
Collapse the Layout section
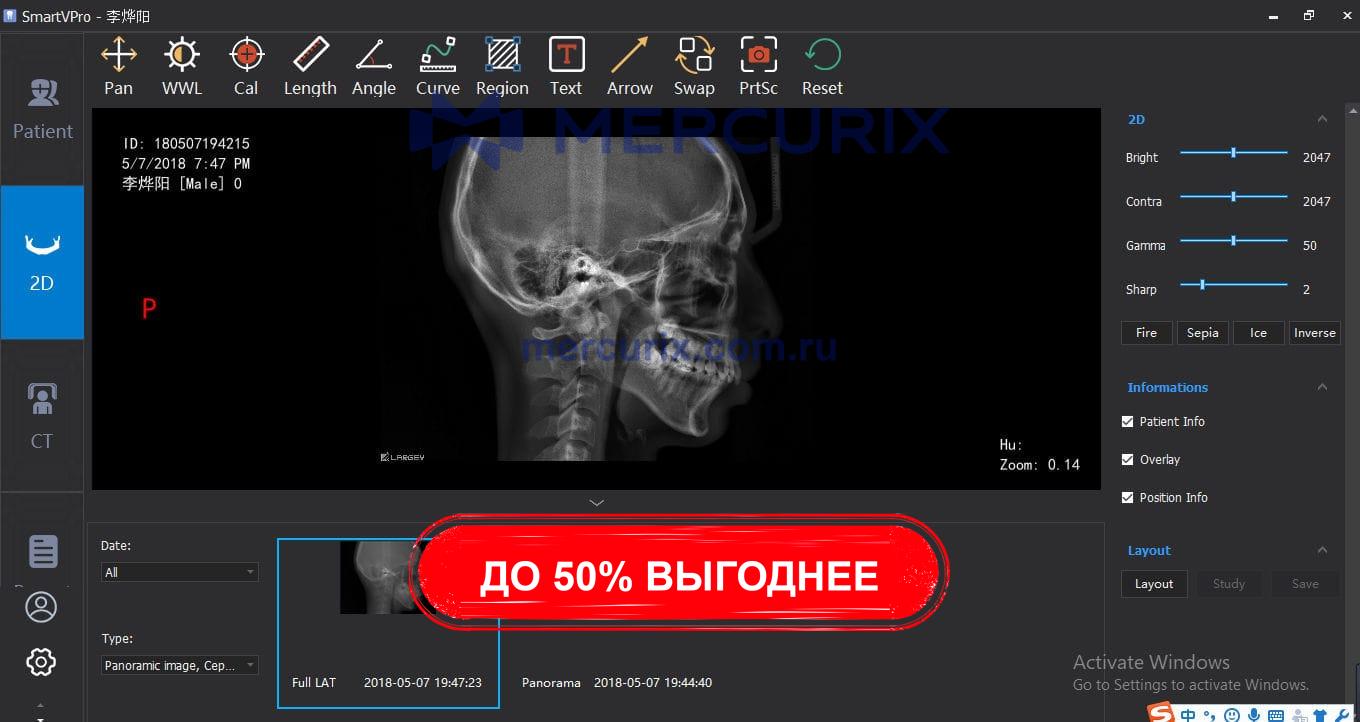point(1322,550)
